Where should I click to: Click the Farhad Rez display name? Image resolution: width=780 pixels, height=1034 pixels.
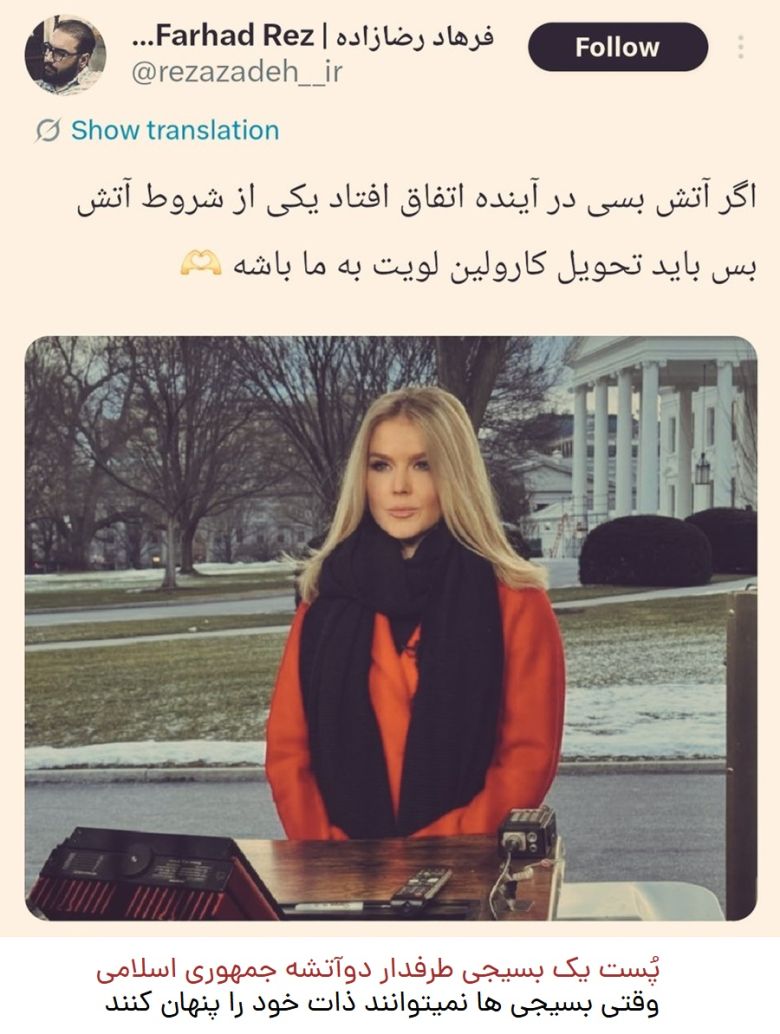point(223,36)
